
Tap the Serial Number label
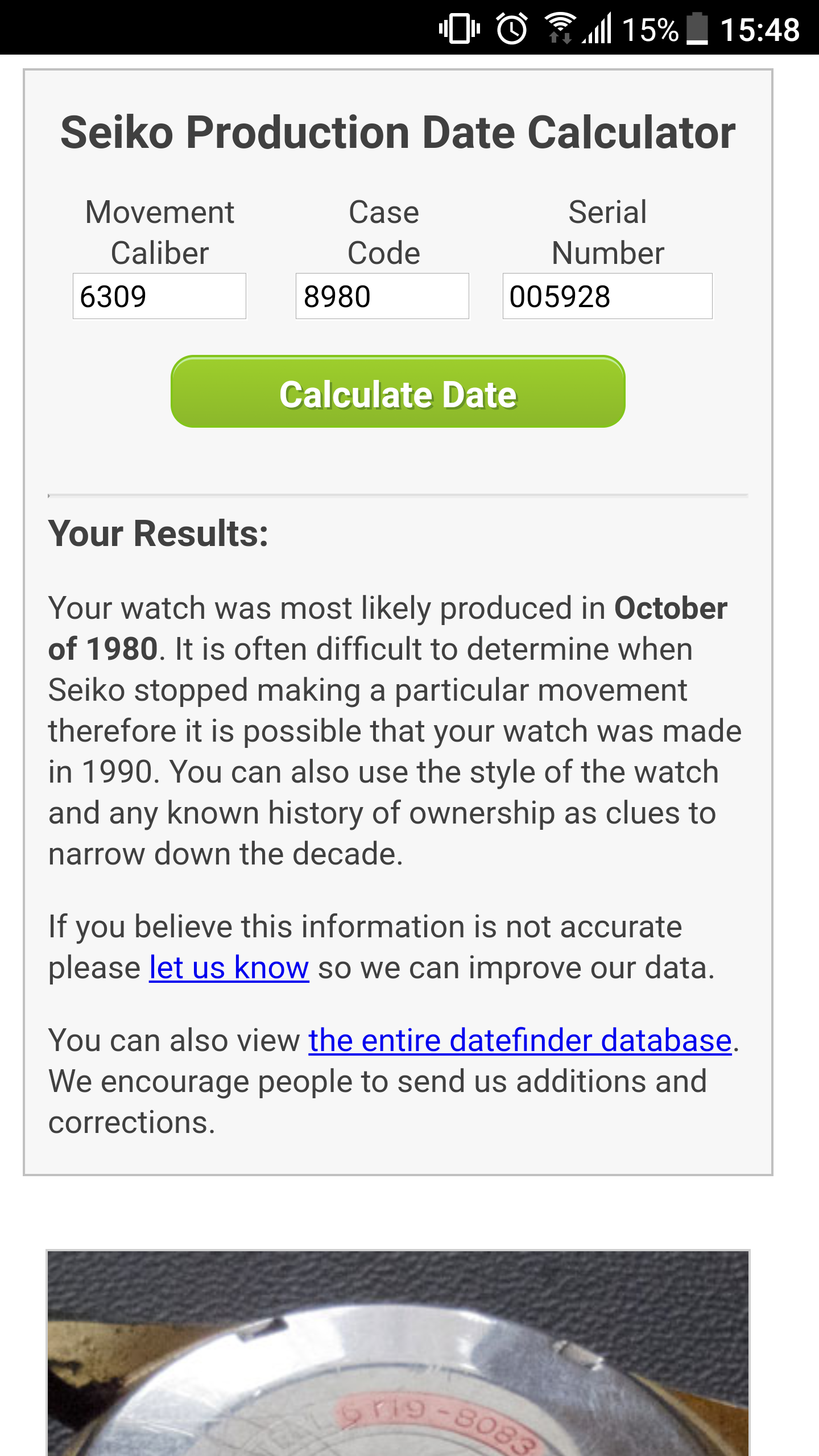[x=607, y=233]
